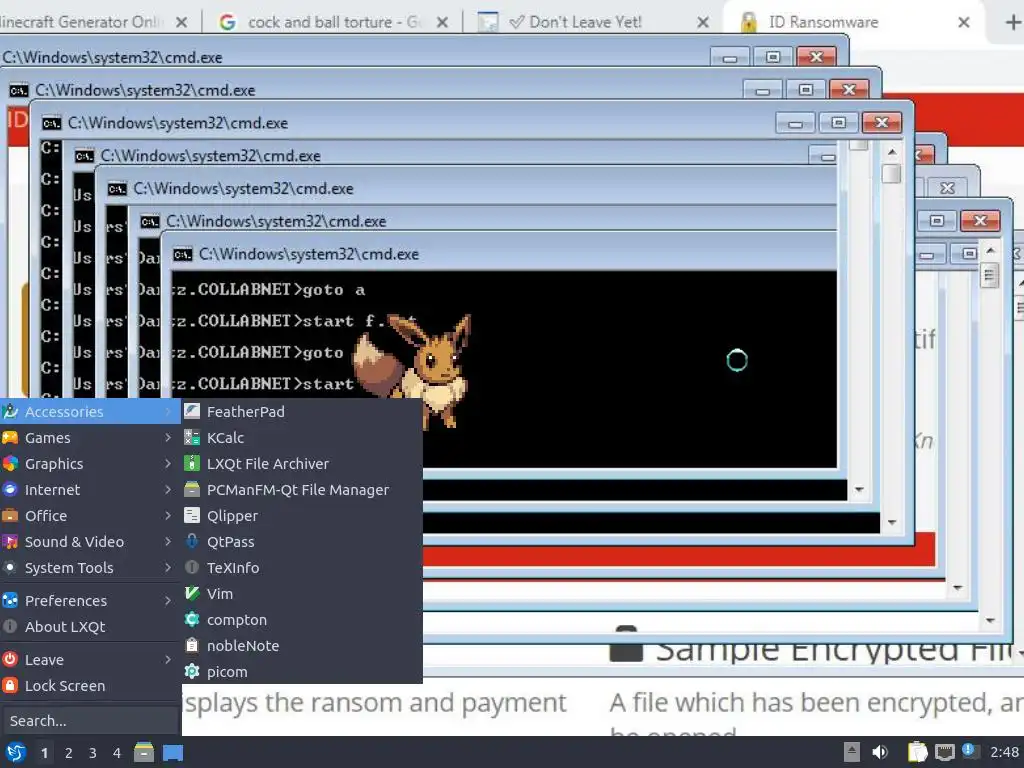Open PCManFM-Qt File Manager

302,490
